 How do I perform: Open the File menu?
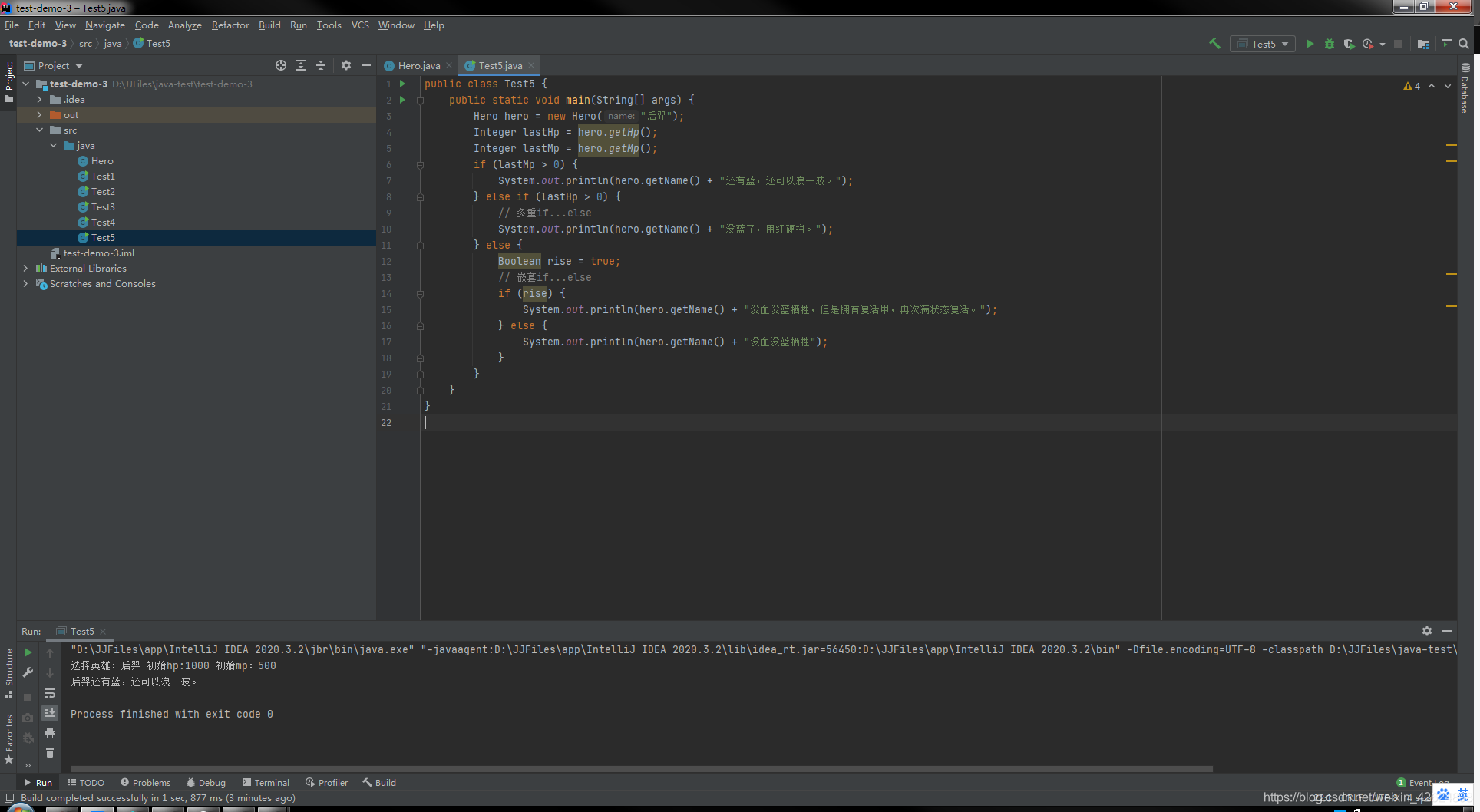tap(12, 25)
